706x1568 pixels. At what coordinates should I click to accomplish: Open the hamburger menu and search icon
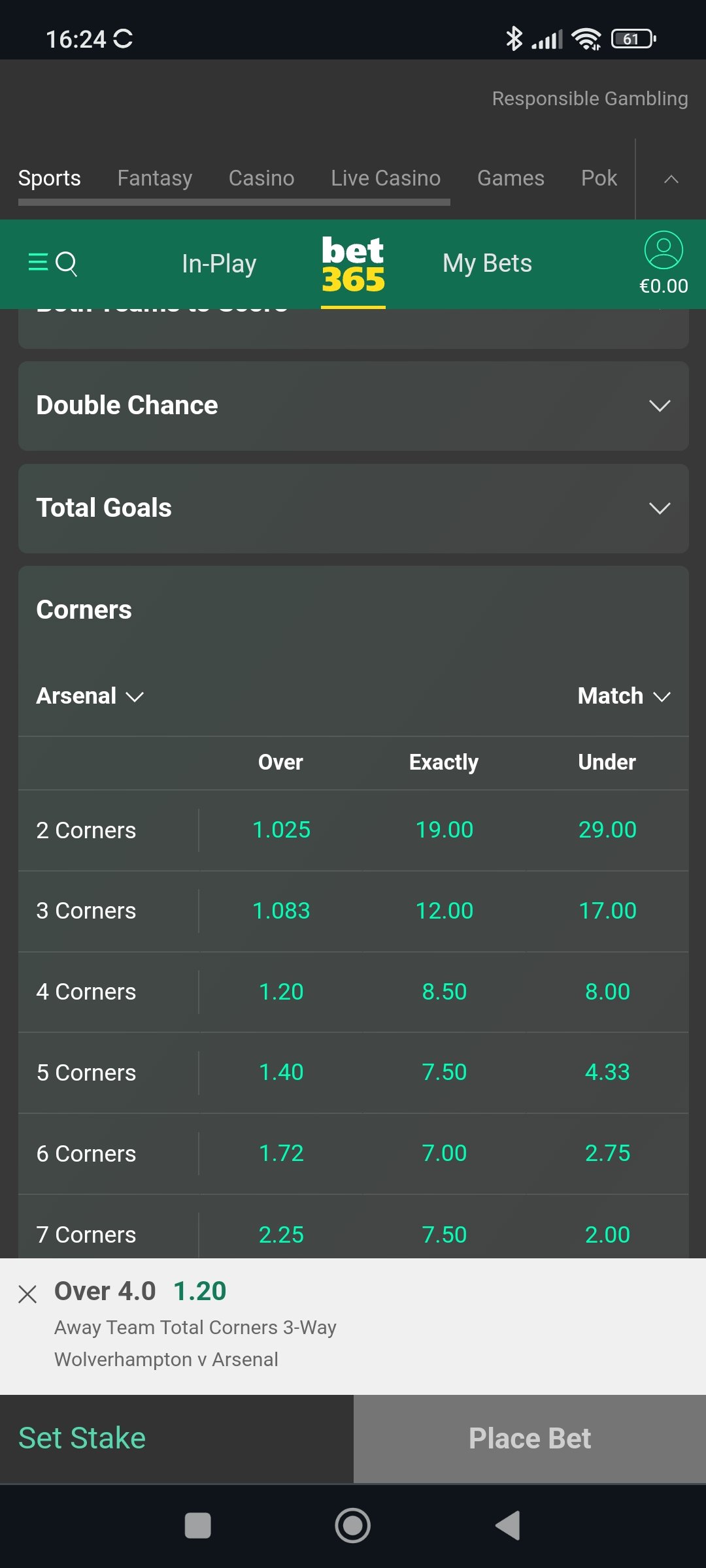click(x=53, y=263)
